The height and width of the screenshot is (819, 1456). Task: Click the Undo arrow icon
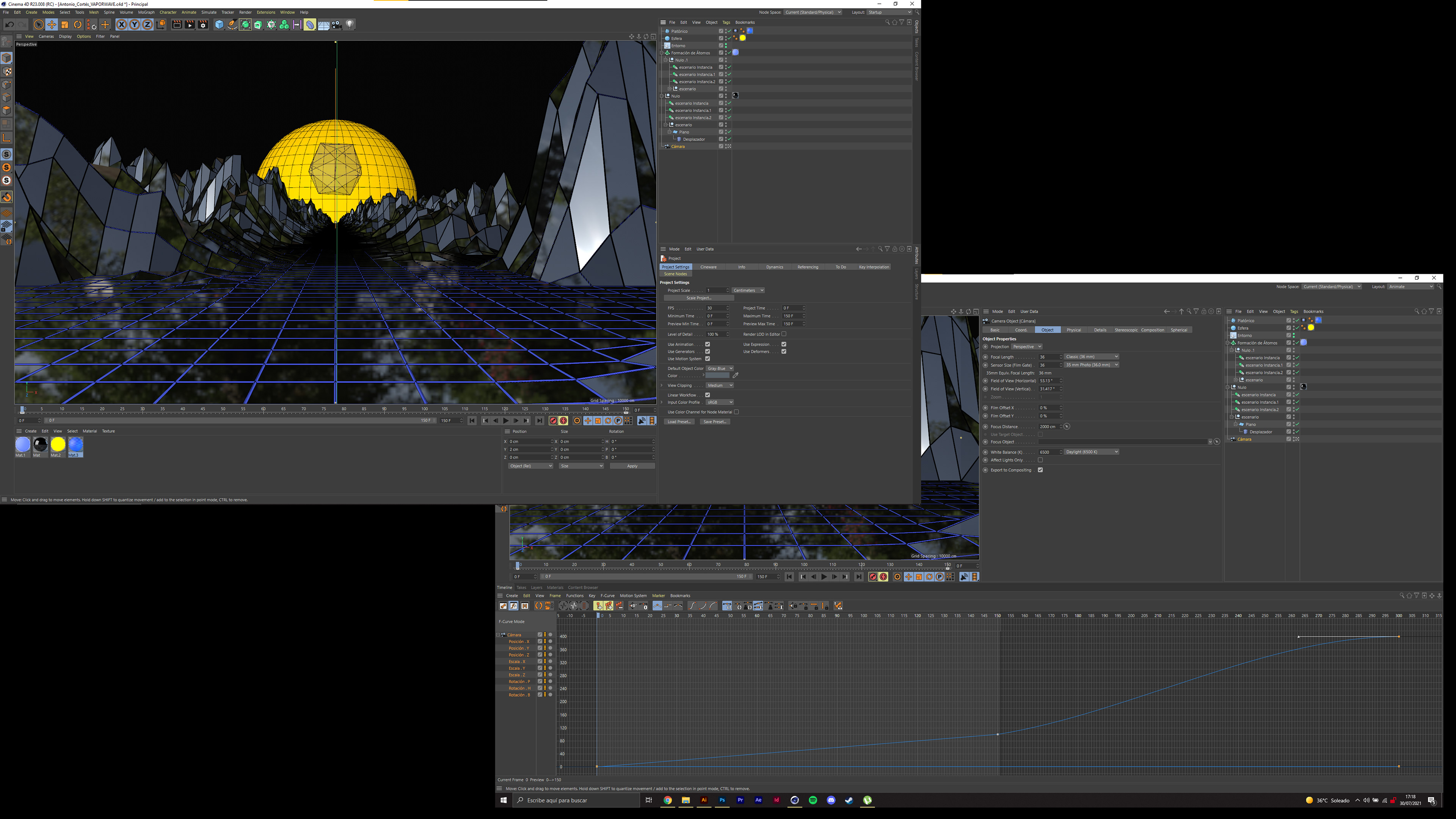click(9, 24)
